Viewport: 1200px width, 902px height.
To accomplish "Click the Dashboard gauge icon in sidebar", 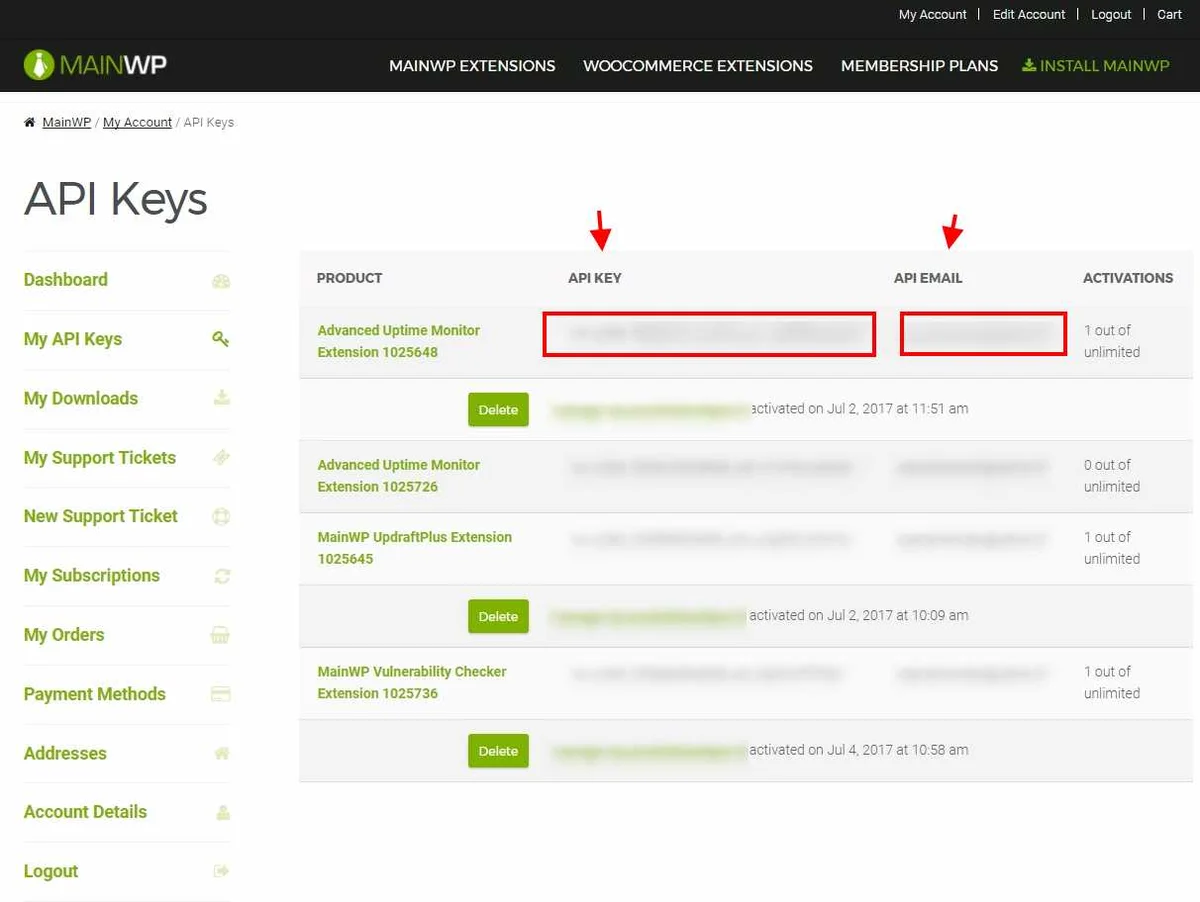I will point(221,281).
